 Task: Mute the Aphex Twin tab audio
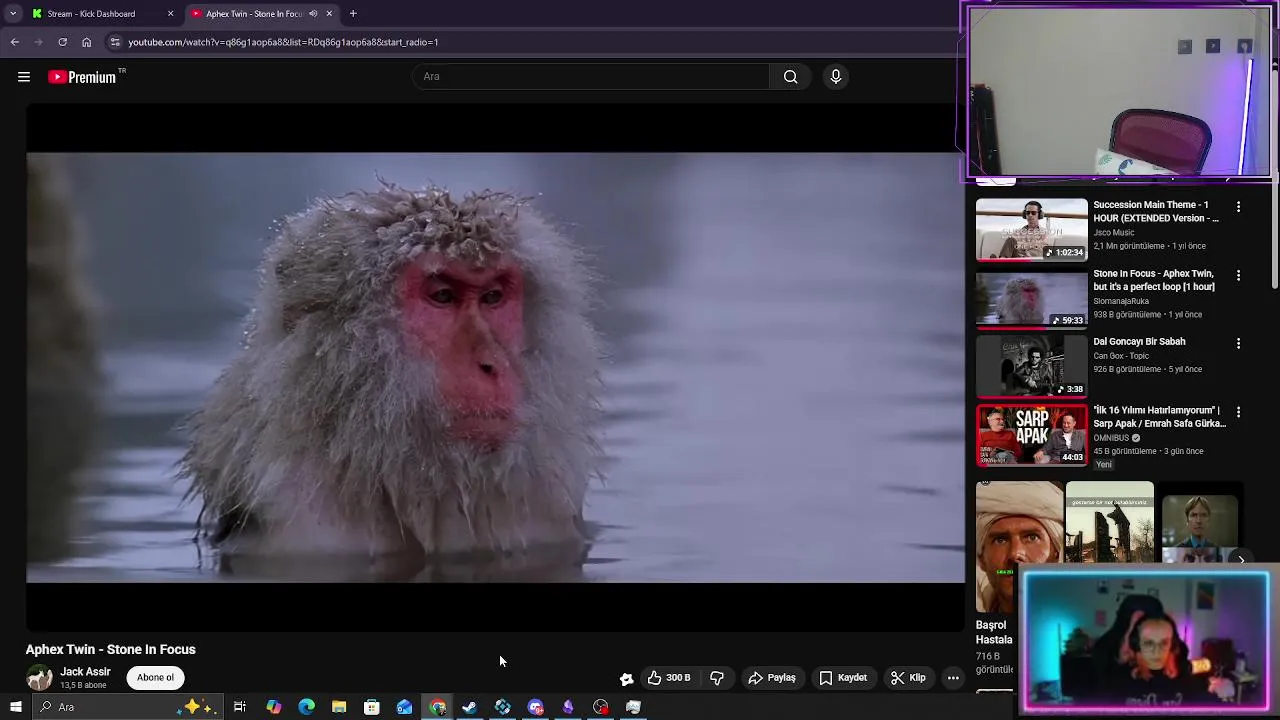313,14
